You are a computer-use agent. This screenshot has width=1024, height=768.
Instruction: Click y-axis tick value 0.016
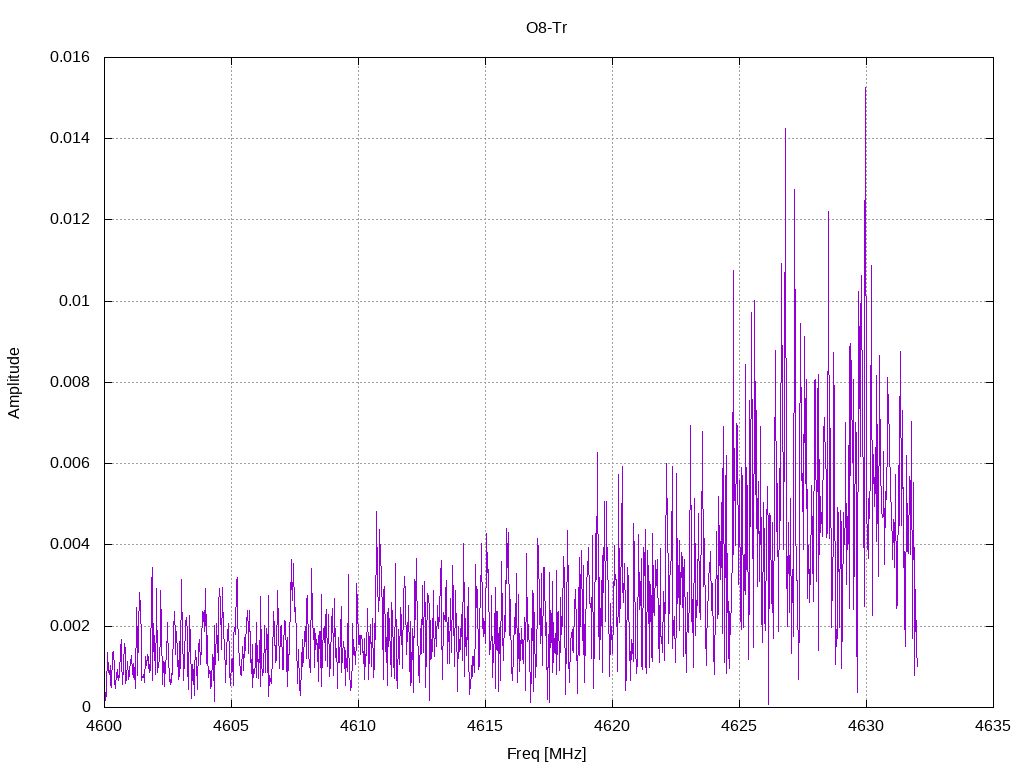pos(70,57)
